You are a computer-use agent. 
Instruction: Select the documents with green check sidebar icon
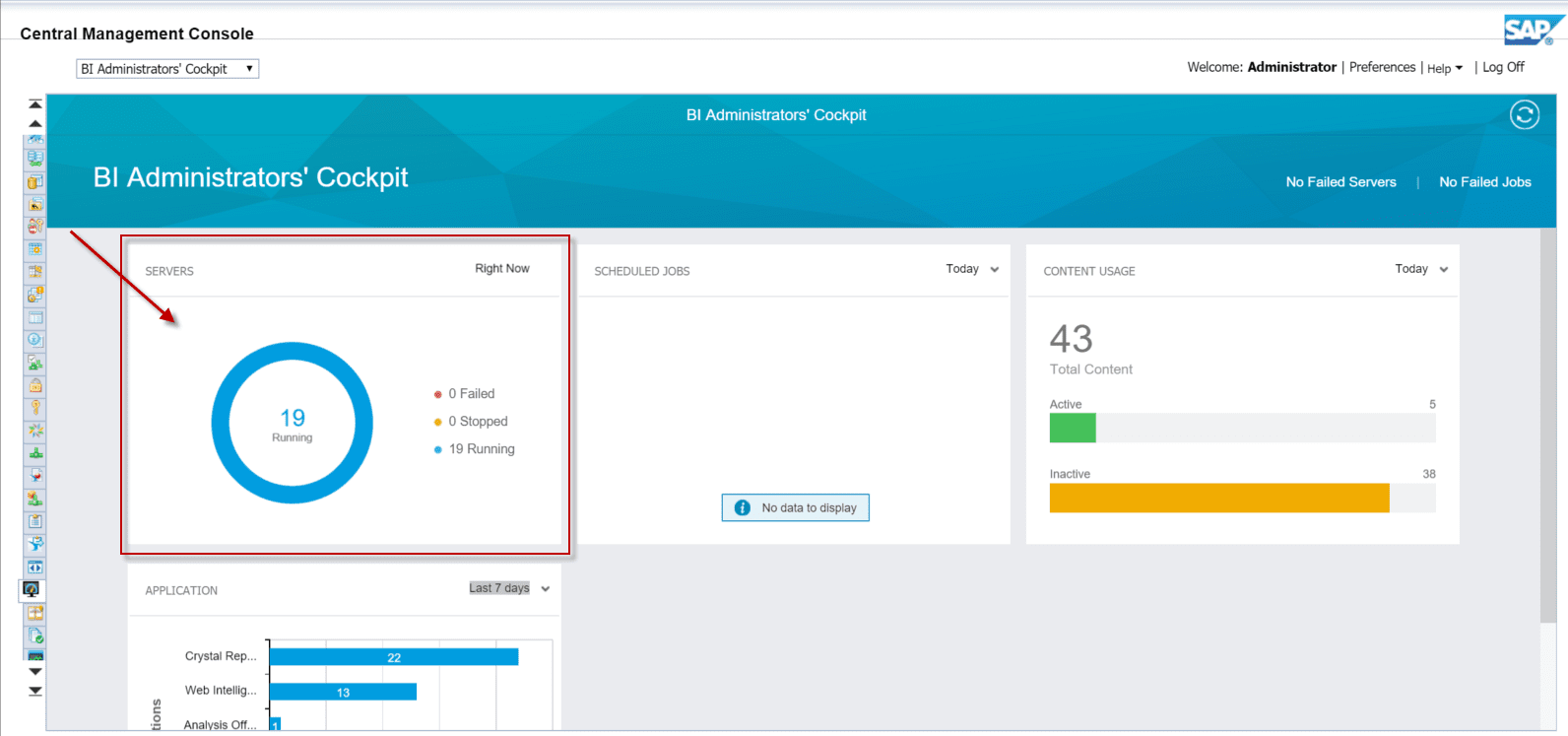point(35,636)
